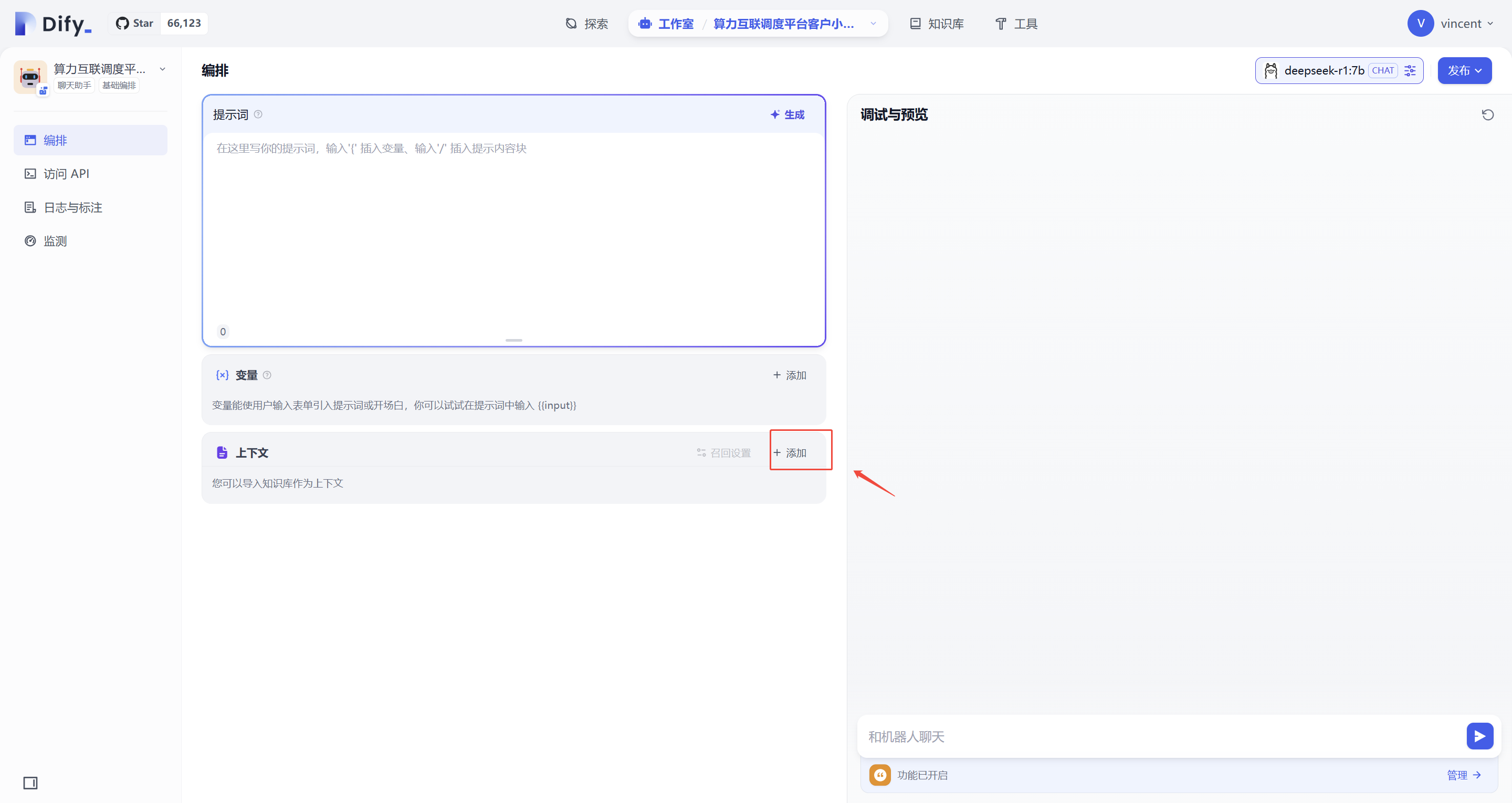Click the 基础编排 tag
This screenshot has height=803, width=1512.
click(119, 85)
